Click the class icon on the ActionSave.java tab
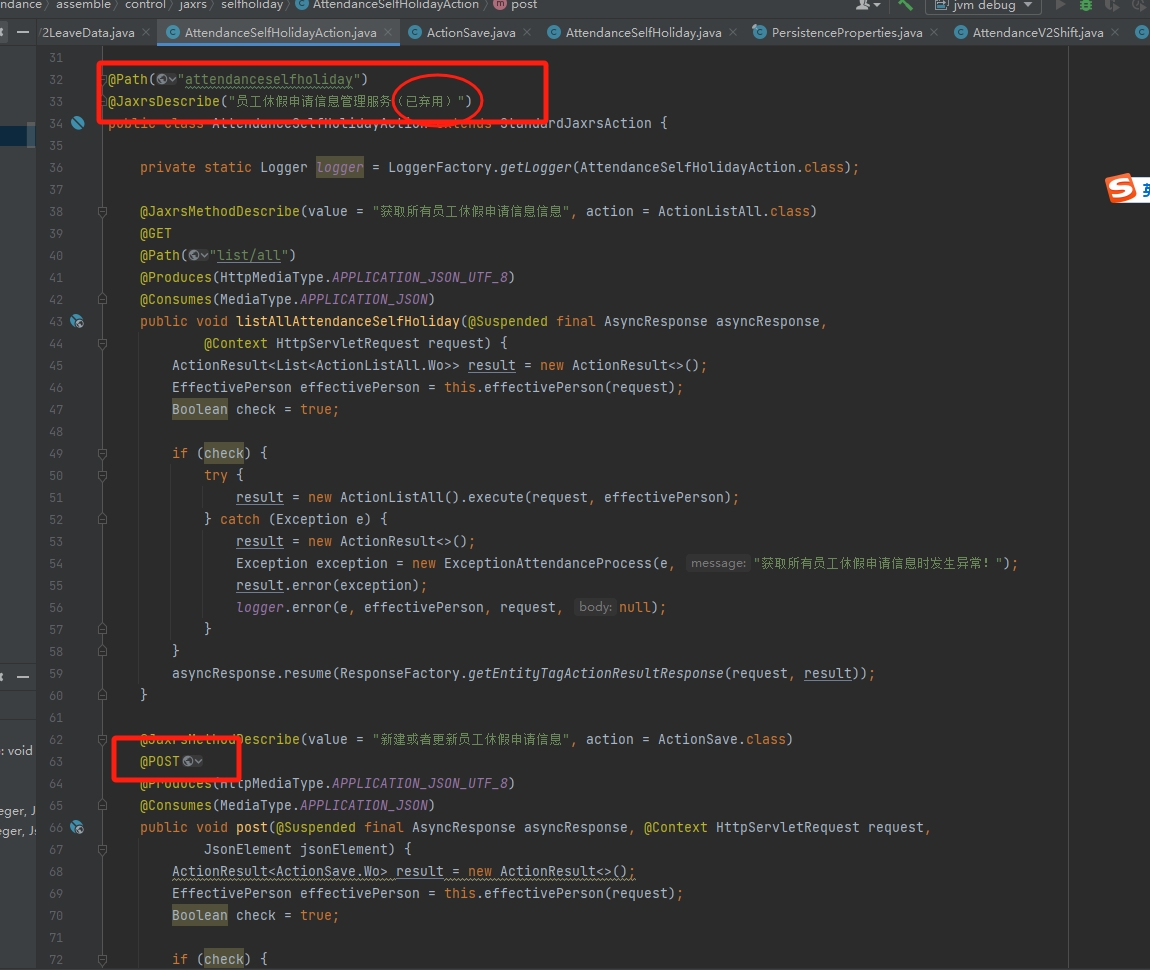 click(414, 32)
